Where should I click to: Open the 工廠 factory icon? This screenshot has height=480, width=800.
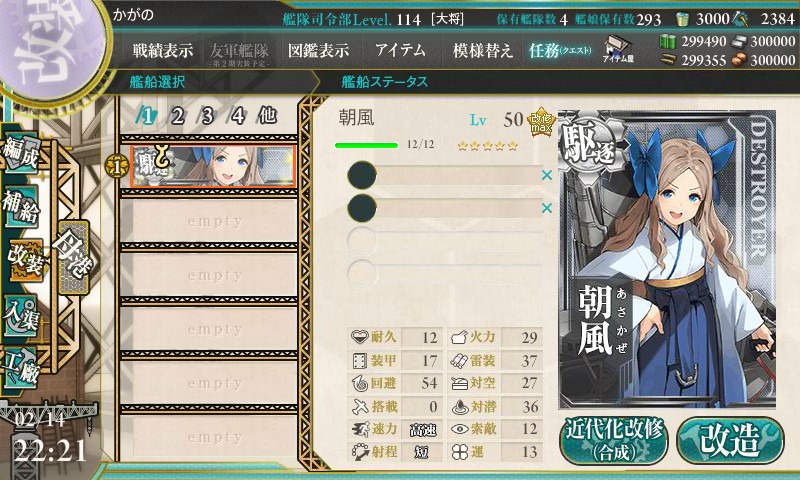tap(21, 368)
